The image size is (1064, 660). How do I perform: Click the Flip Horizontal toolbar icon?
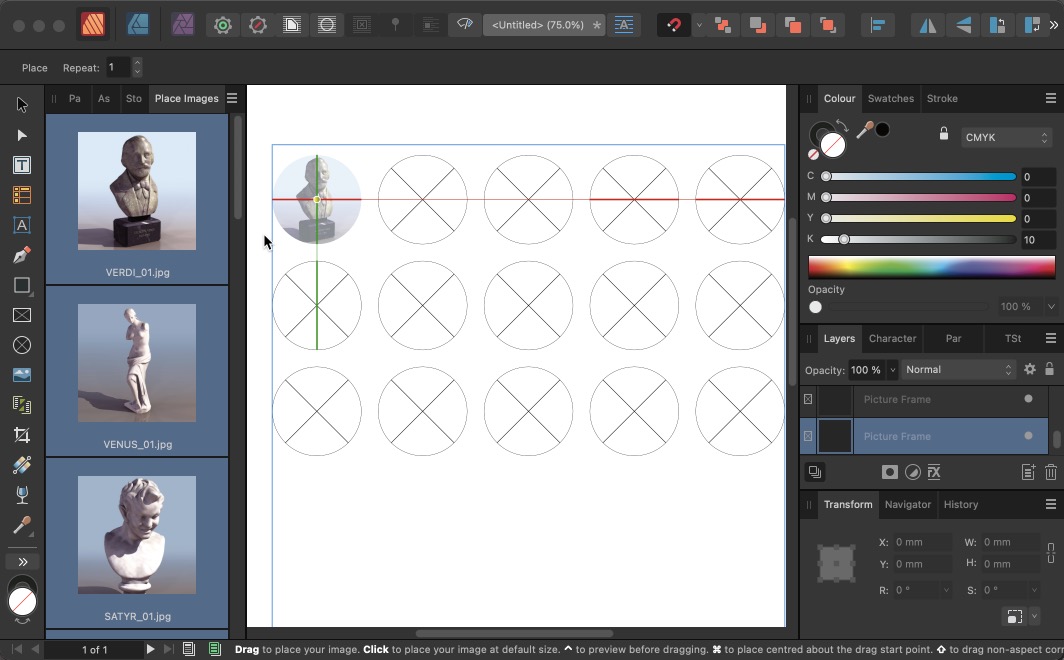pos(928,25)
